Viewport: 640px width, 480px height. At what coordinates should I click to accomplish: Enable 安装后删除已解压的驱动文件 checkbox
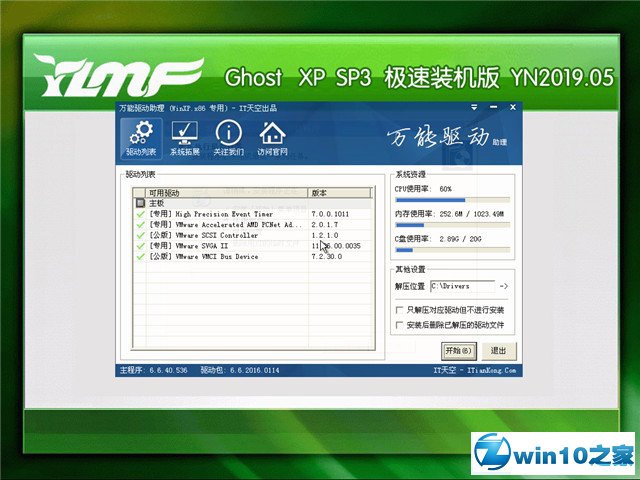click(x=400, y=325)
